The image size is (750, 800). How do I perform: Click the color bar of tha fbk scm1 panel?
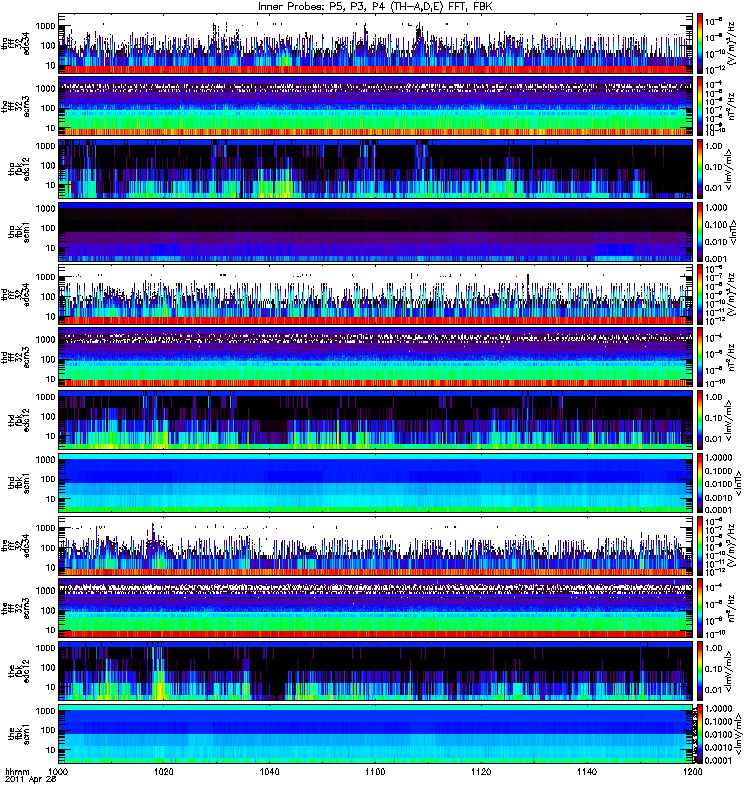[x=701, y=232]
